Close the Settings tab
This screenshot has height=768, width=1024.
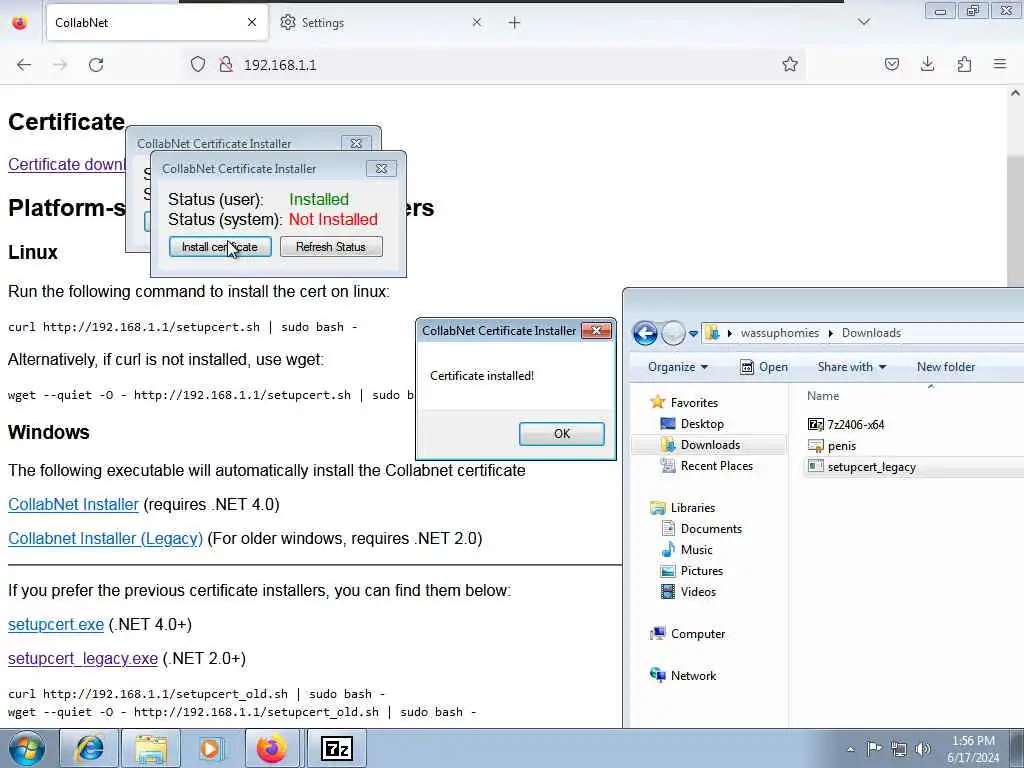tap(477, 22)
